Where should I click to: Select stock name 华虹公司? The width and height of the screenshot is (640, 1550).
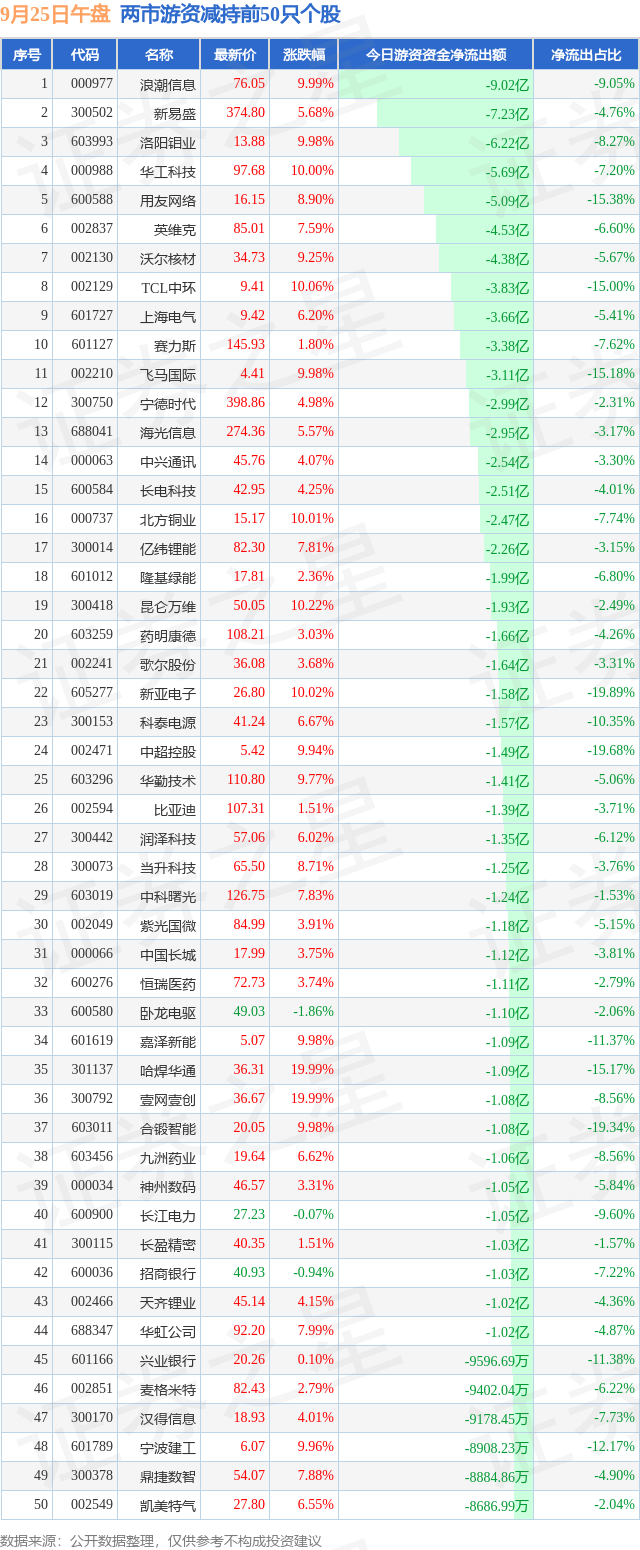168,1332
